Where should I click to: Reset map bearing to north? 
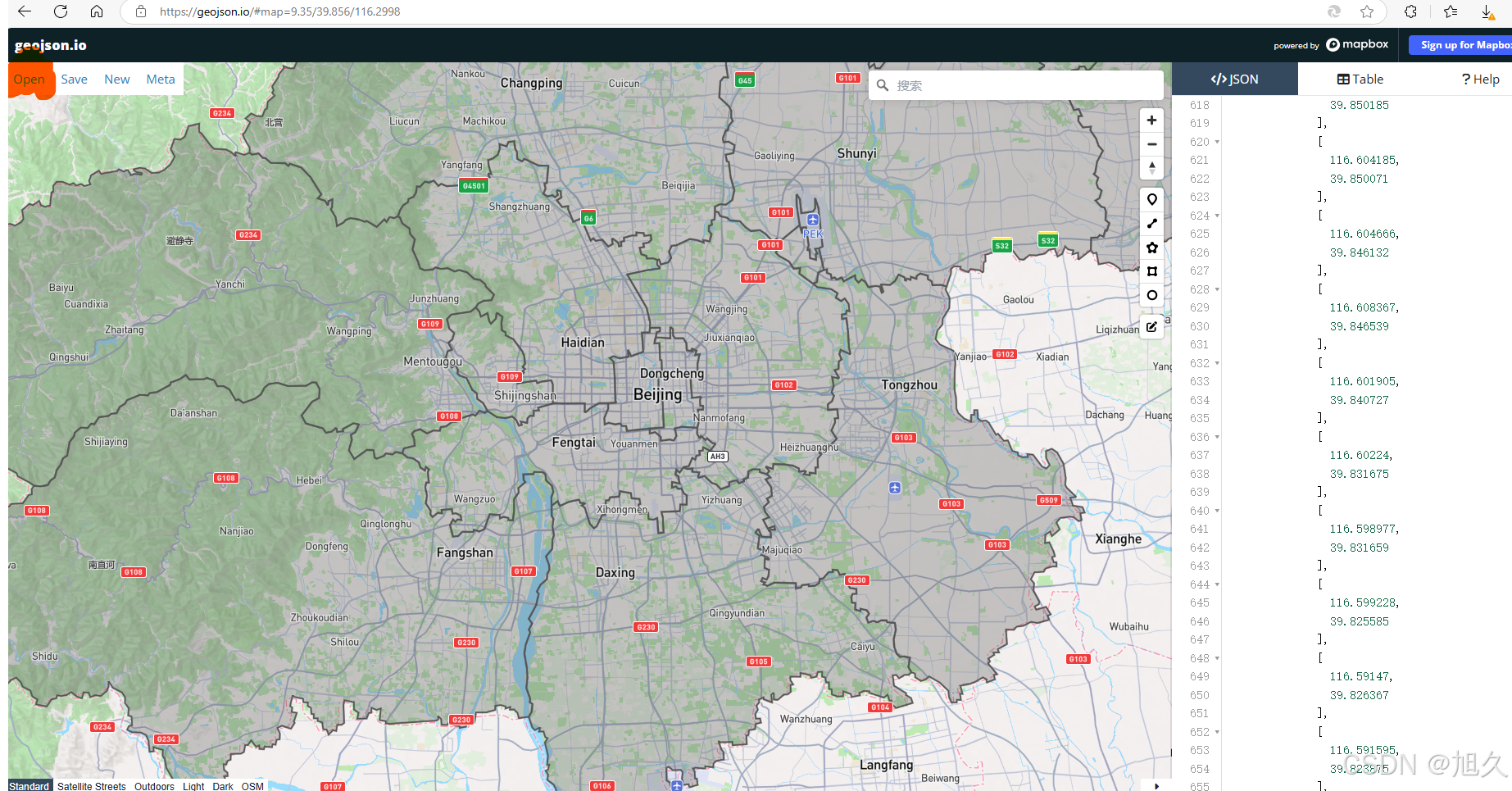click(1151, 168)
